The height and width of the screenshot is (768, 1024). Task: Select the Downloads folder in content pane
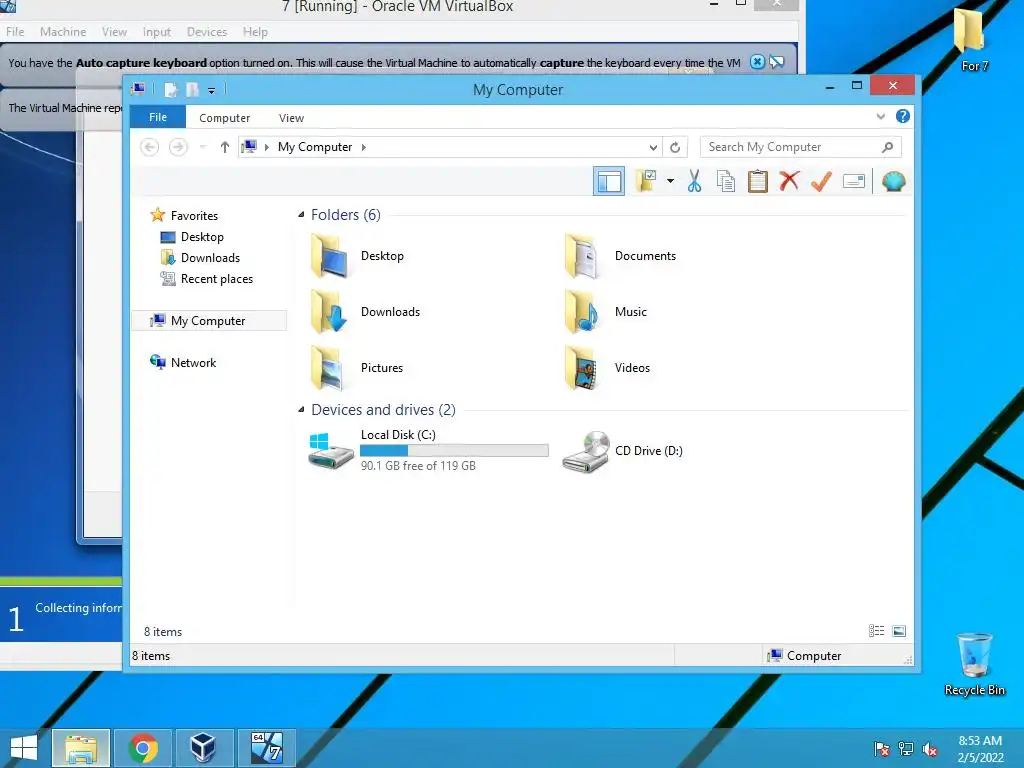(x=366, y=312)
